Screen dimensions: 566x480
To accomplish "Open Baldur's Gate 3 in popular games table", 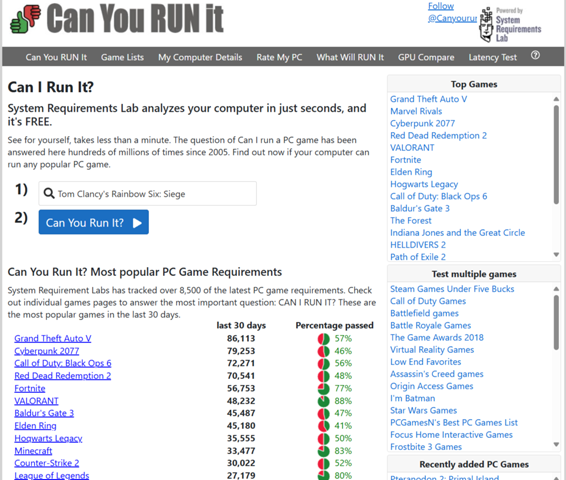I will coord(44,413).
